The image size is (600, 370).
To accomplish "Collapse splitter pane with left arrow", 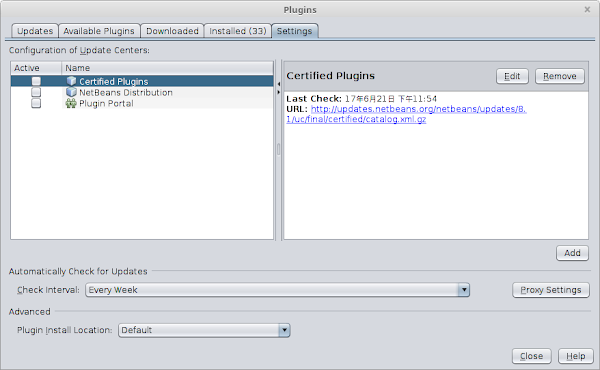I will point(279,84).
